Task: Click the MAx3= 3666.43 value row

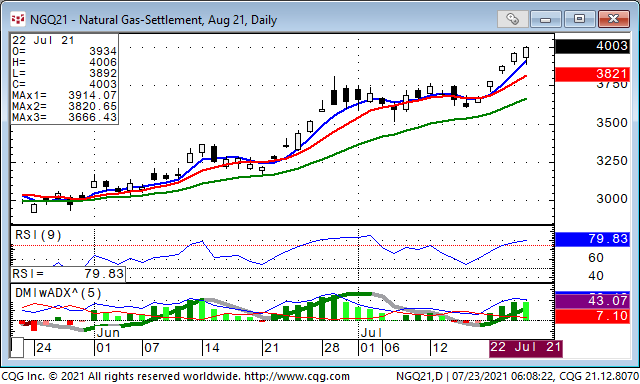Action: (64, 118)
